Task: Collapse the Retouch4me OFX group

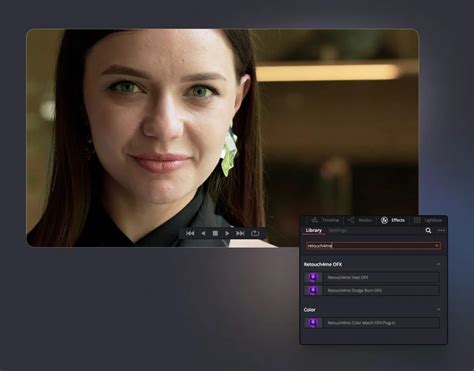Action: pyautogui.click(x=438, y=264)
